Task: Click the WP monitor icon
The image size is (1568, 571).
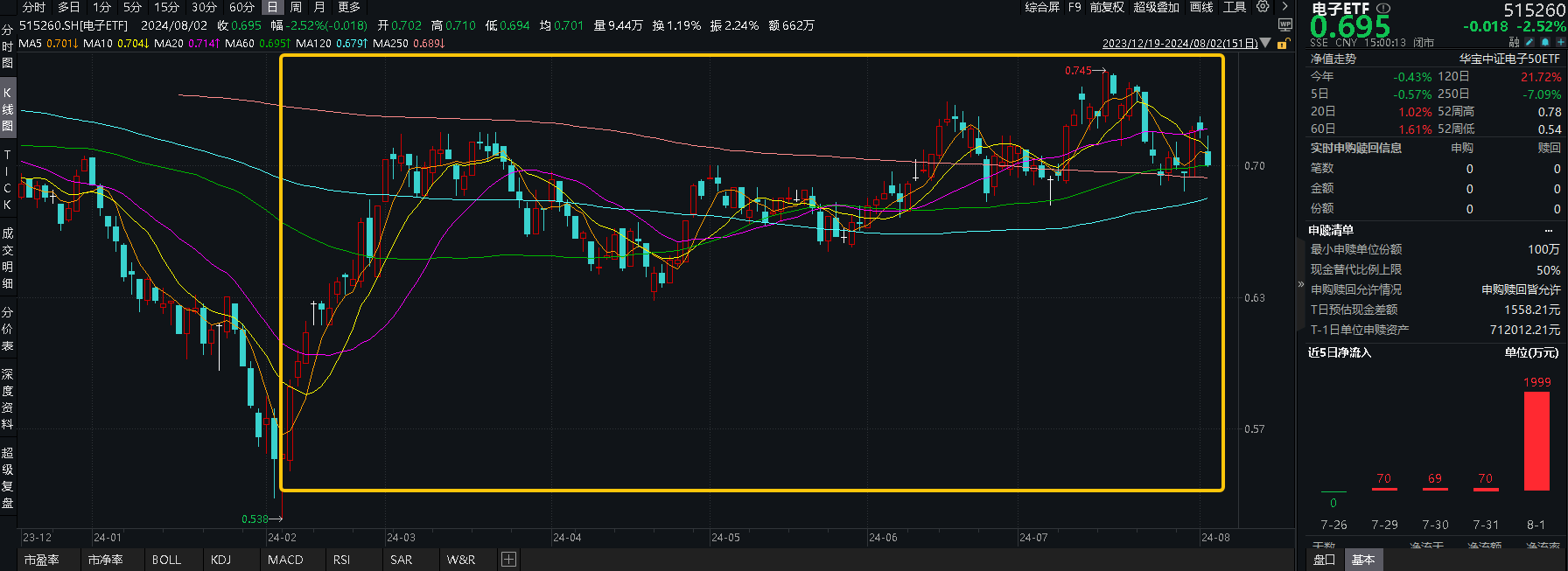Action: pyautogui.click(x=1284, y=25)
